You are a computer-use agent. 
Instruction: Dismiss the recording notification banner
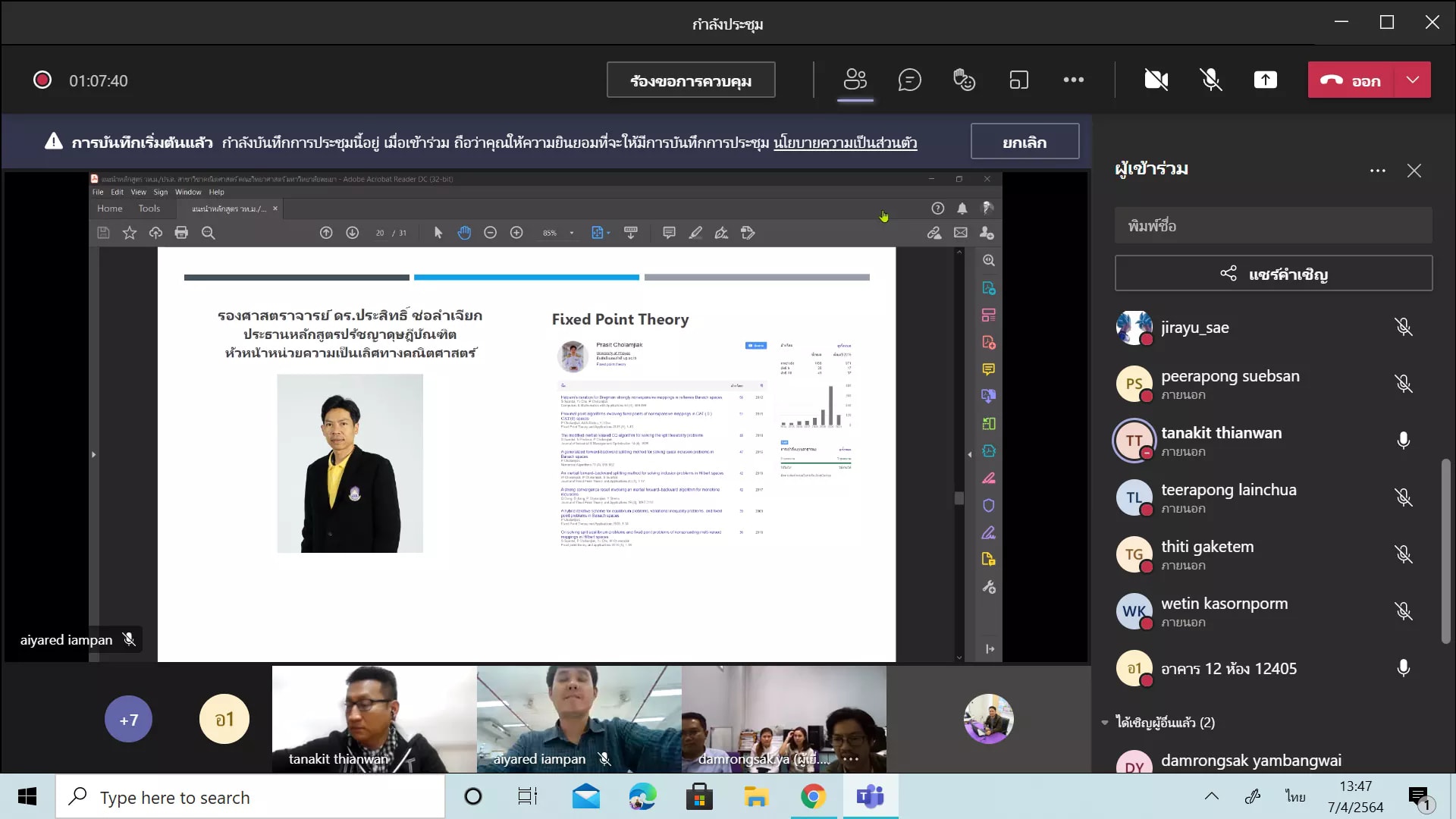pos(1024,142)
